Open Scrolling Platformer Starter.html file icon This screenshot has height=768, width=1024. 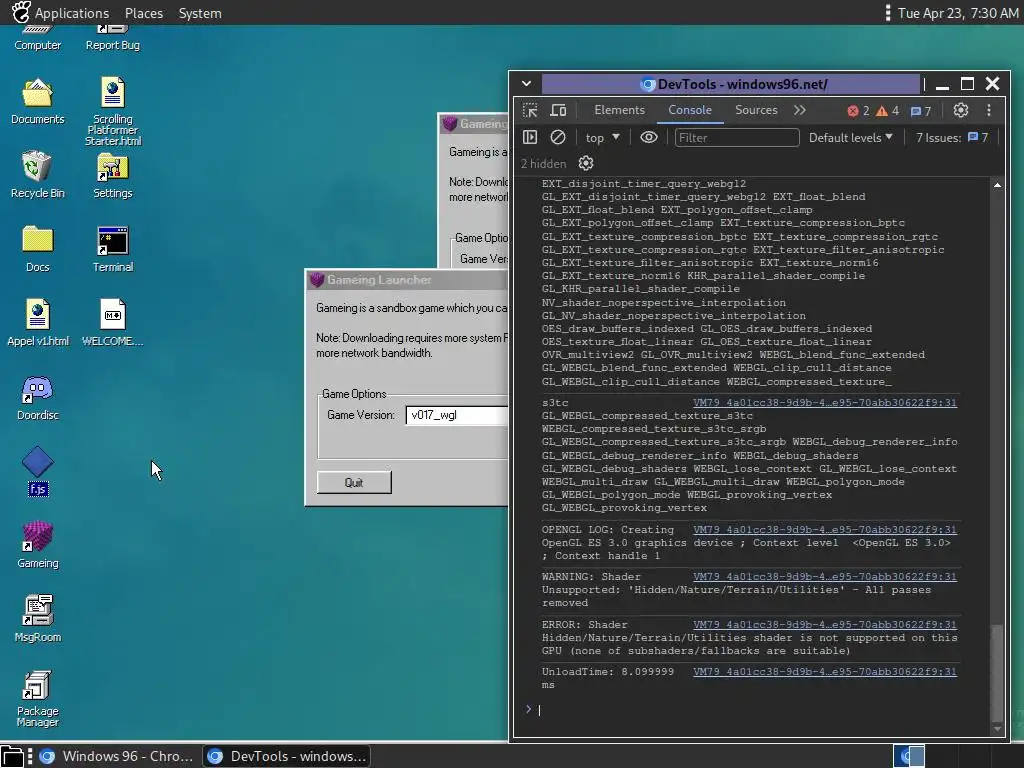pyautogui.click(x=112, y=111)
